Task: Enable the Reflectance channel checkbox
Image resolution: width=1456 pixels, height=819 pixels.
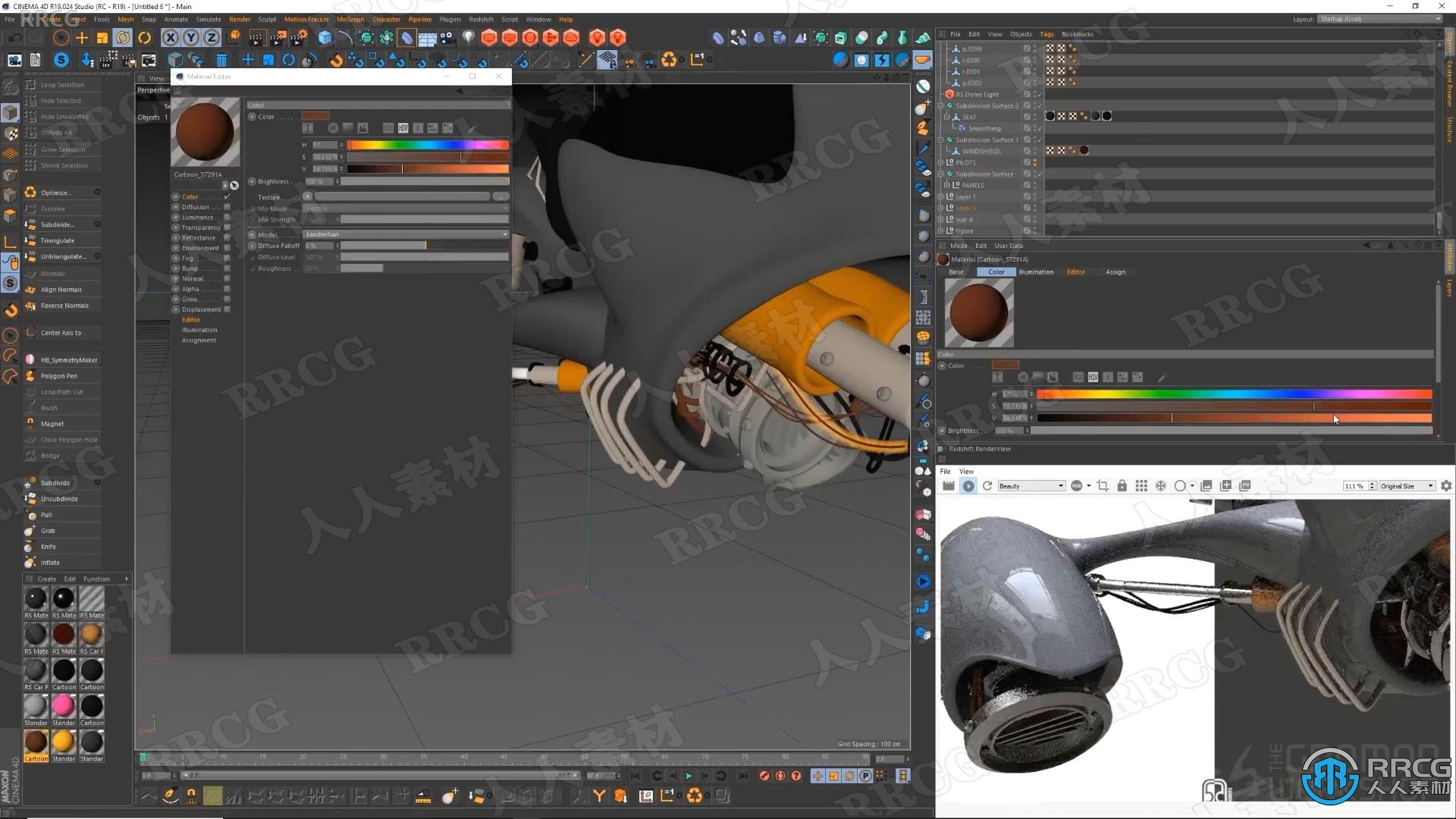Action: pyautogui.click(x=227, y=237)
